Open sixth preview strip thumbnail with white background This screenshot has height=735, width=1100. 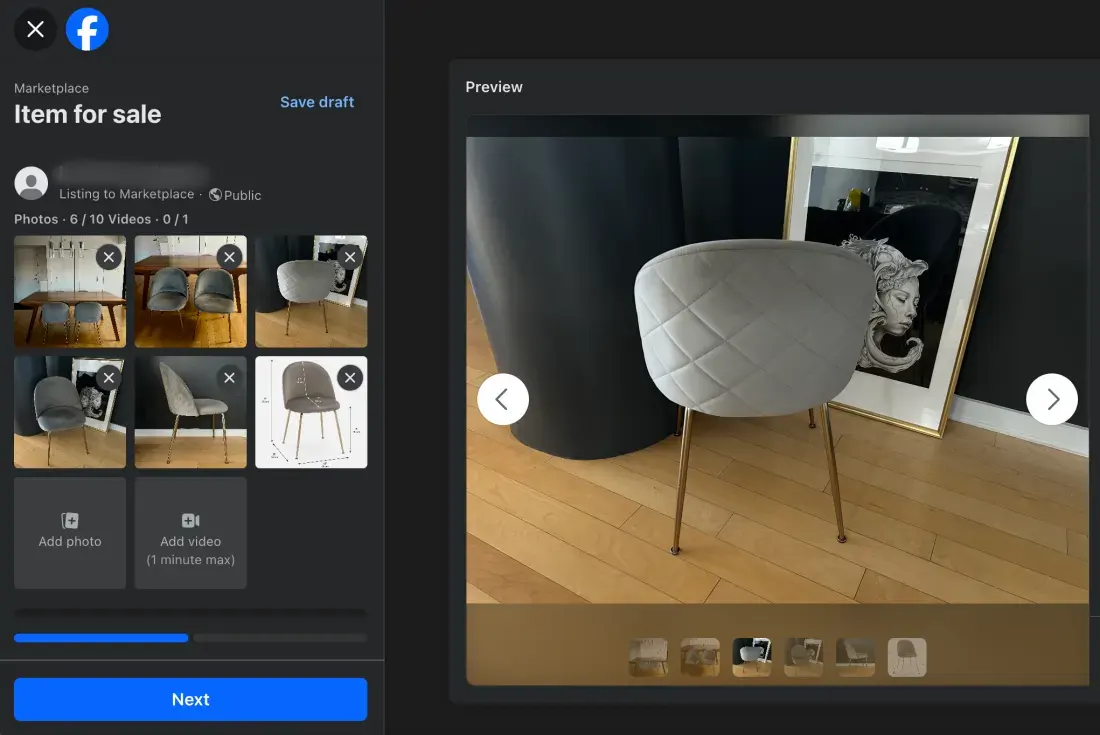907,657
